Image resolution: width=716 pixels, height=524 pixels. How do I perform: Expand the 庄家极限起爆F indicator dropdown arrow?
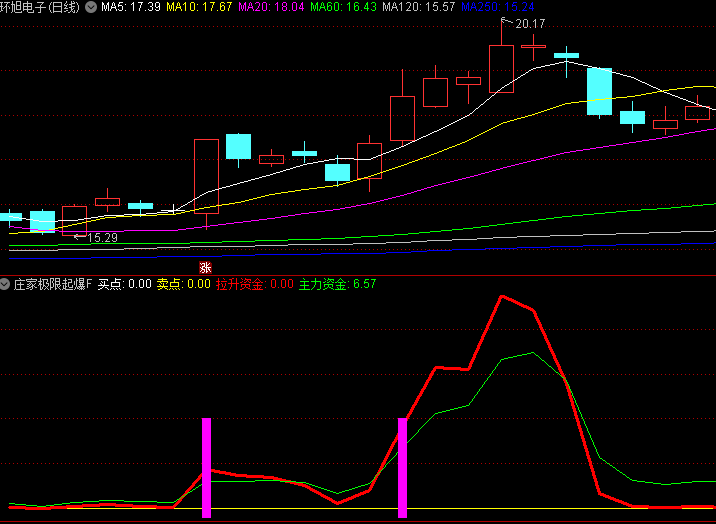[5, 284]
